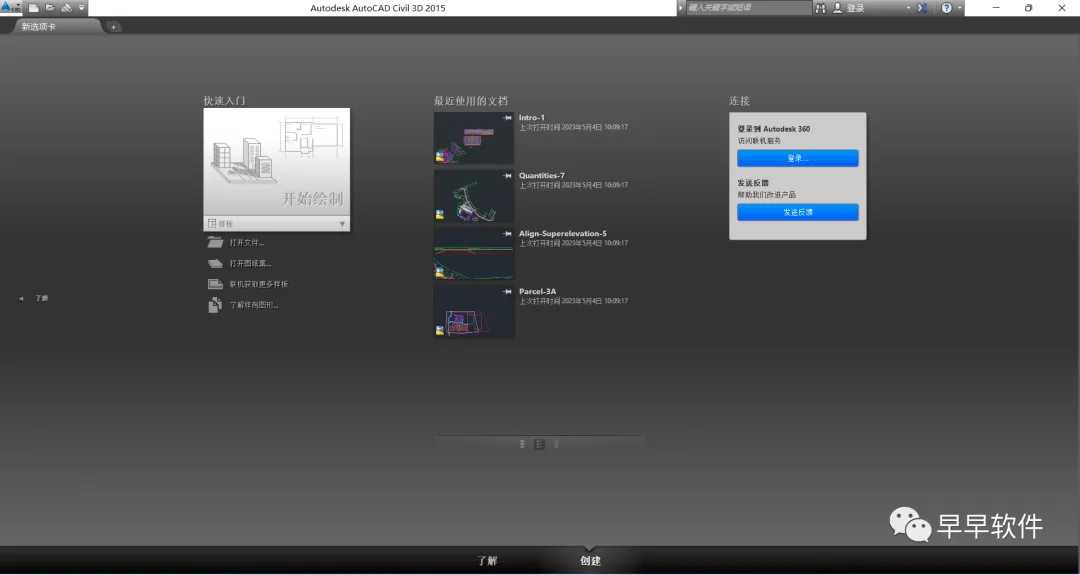Viewport: 1080px width, 575px height.
Task: Click the 打开图纸集 sheet set icon
Action: tap(216, 263)
